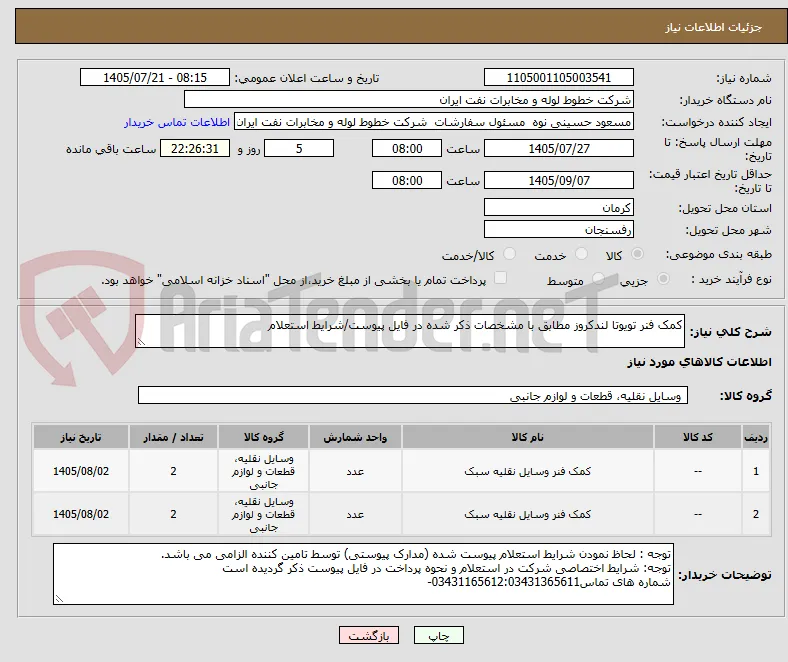Viewport: 788px width, 662px height.
Task: Open the اطلاعات تماس خریدار link
Action: 177,122
